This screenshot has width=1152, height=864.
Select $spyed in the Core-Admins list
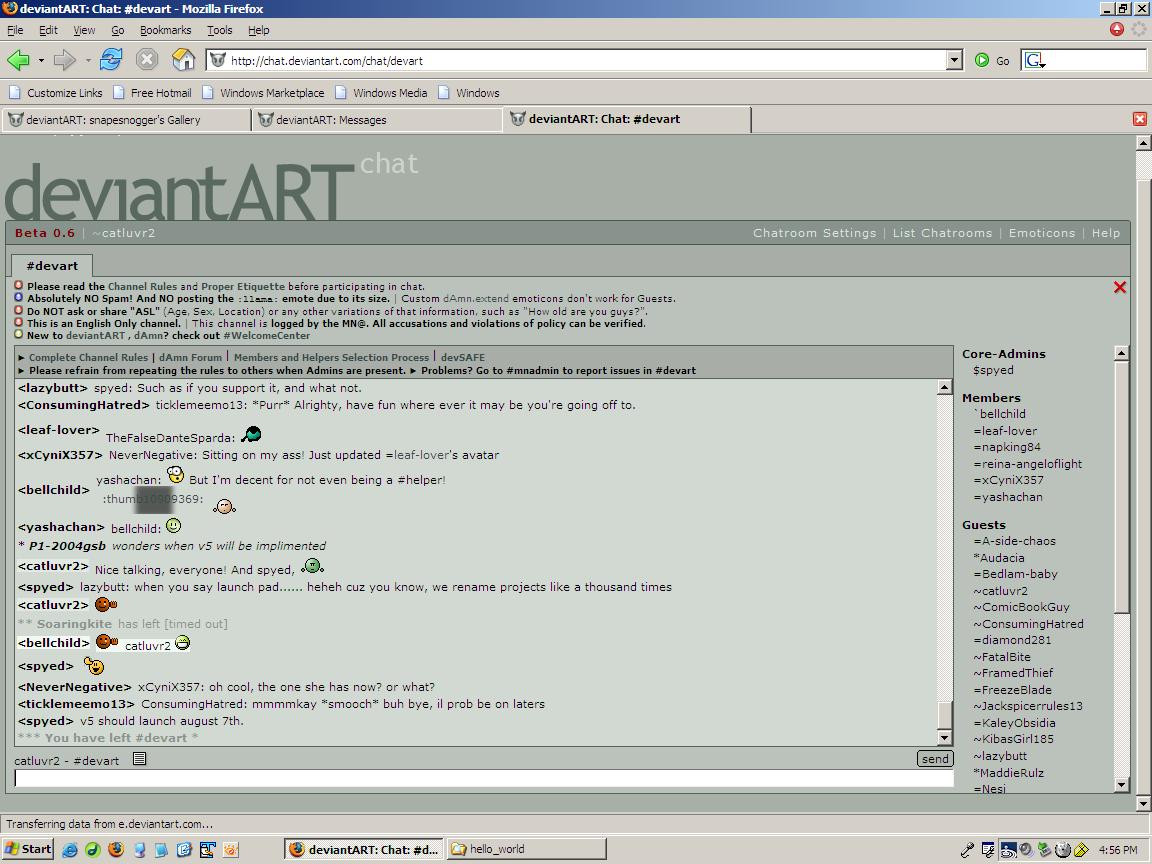993,370
